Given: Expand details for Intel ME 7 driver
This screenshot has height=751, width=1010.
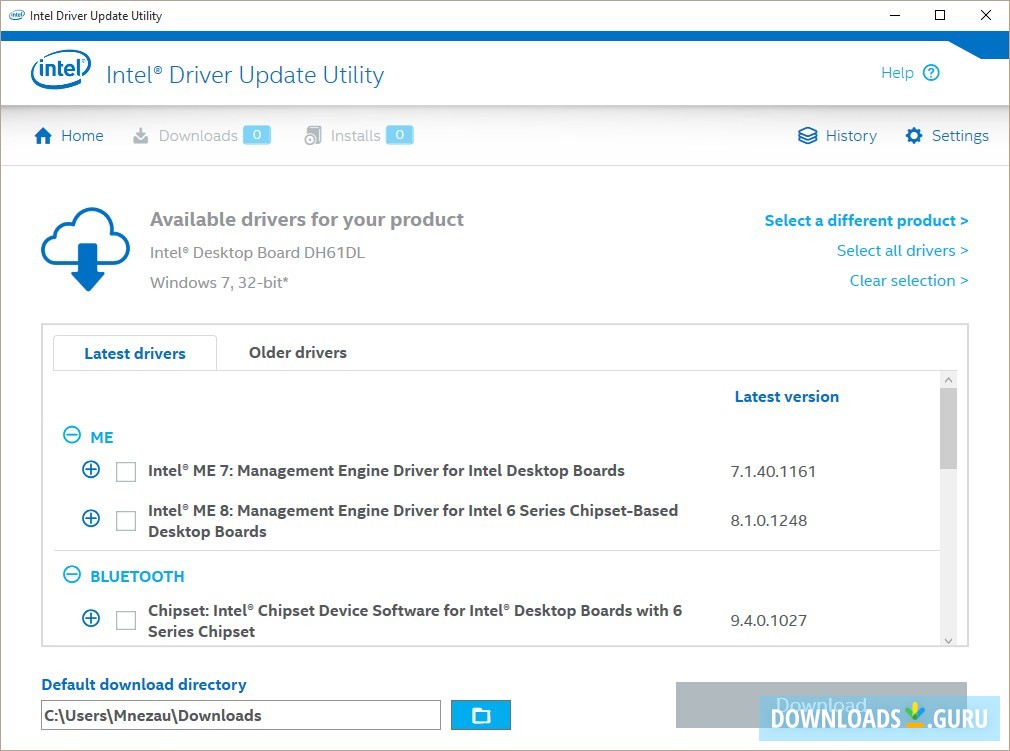Looking at the screenshot, I should 91,470.
